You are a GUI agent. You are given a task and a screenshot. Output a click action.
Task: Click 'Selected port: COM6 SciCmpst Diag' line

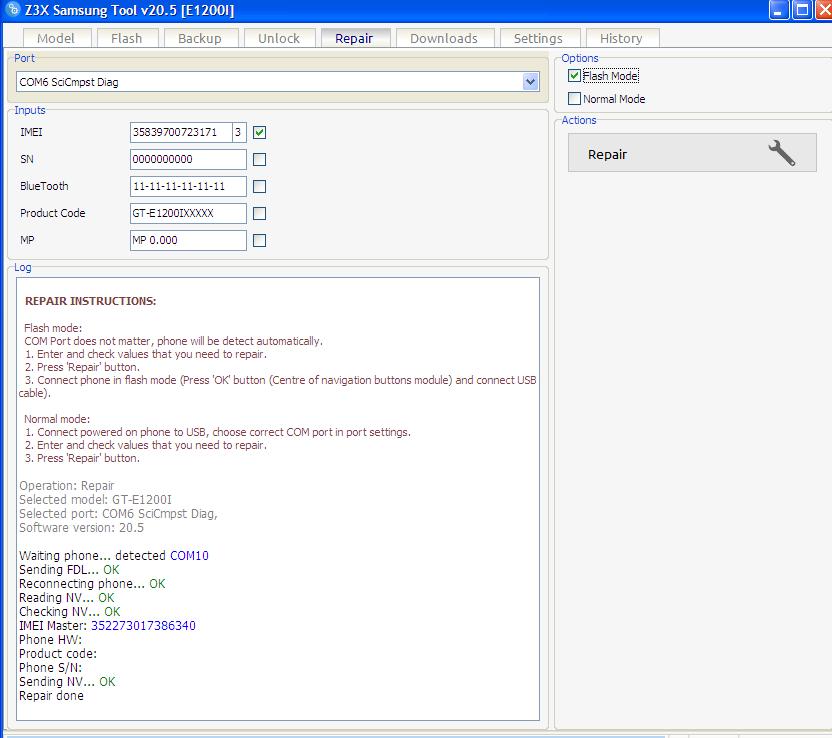[x=118, y=514]
